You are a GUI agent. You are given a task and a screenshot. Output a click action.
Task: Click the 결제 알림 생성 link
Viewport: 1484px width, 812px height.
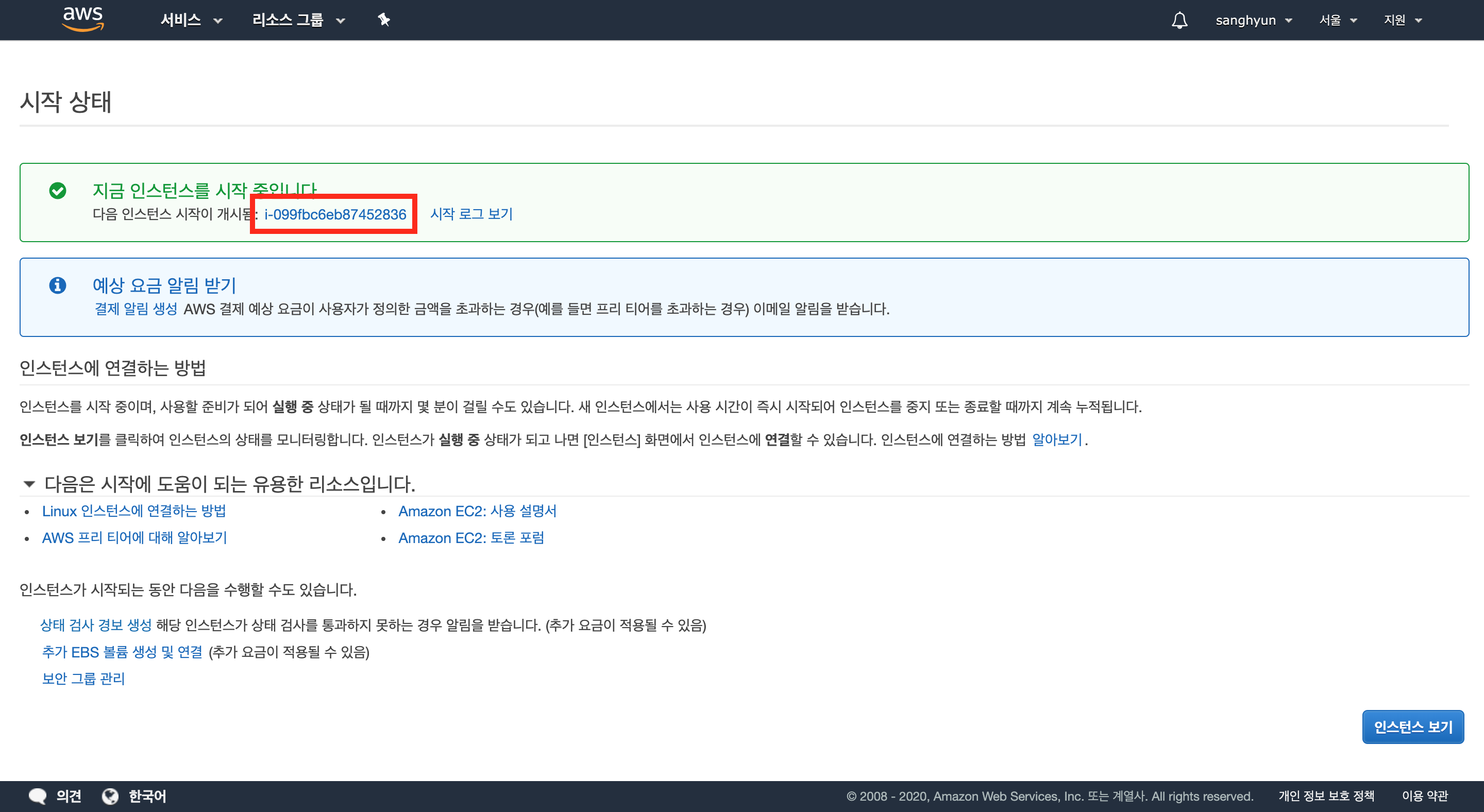[136, 309]
